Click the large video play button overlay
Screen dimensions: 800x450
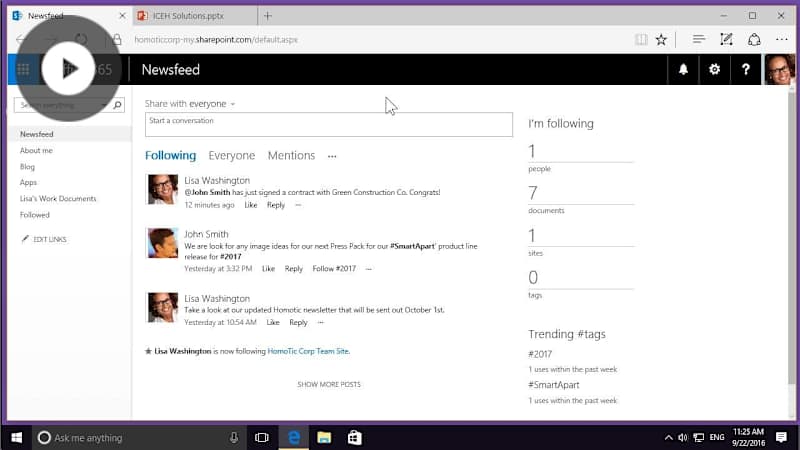[68, 68]
